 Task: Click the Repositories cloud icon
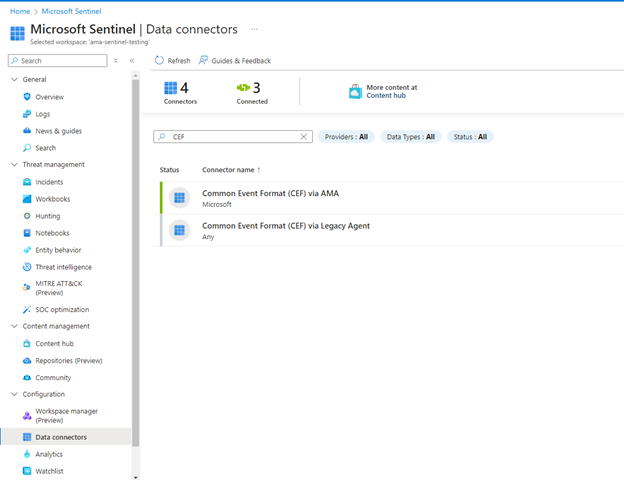[x=27, y=361]
